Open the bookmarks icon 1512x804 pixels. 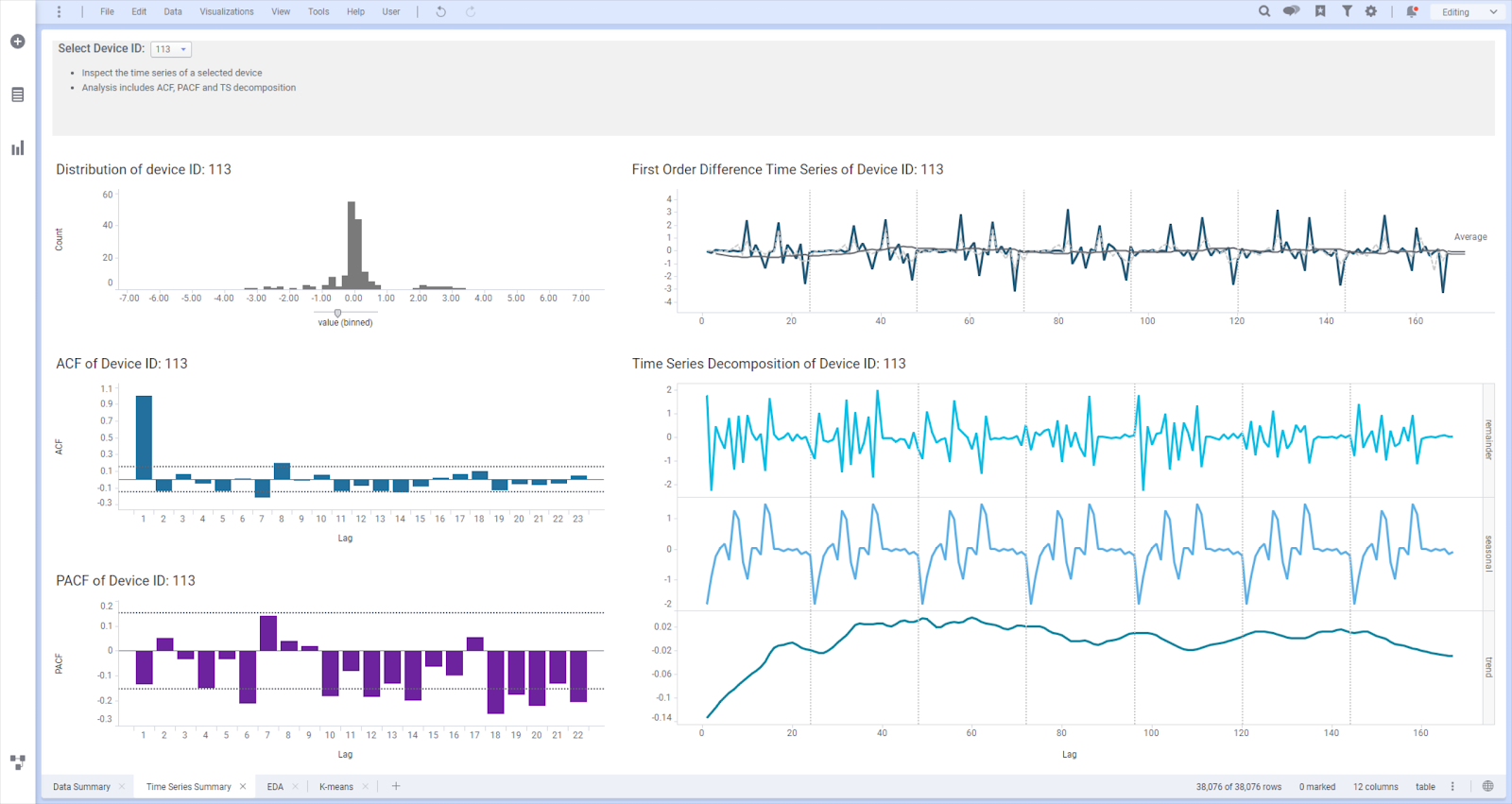point(1320,11)
